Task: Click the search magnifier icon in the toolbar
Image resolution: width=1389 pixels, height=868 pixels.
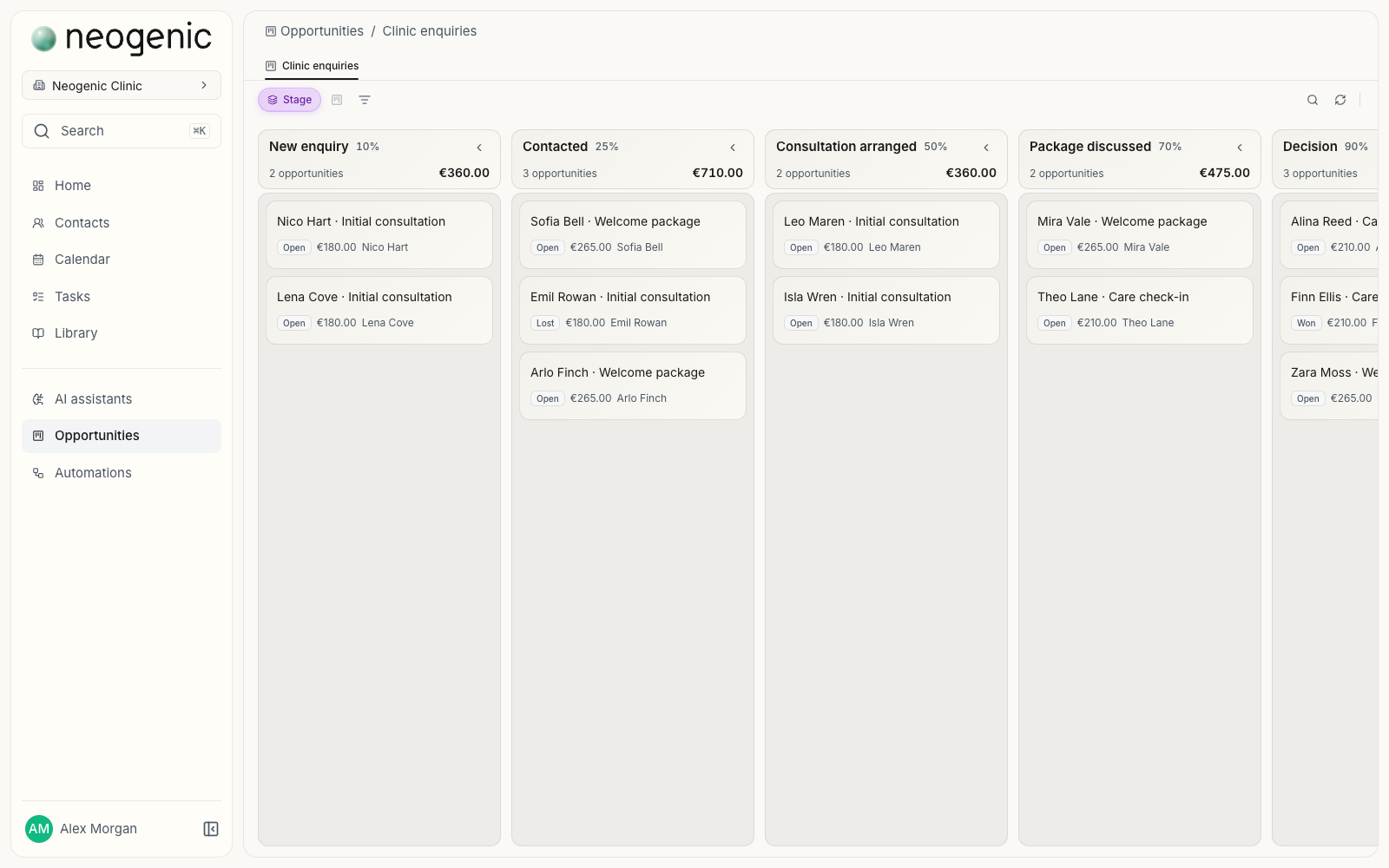Action: click(1313, 100)
